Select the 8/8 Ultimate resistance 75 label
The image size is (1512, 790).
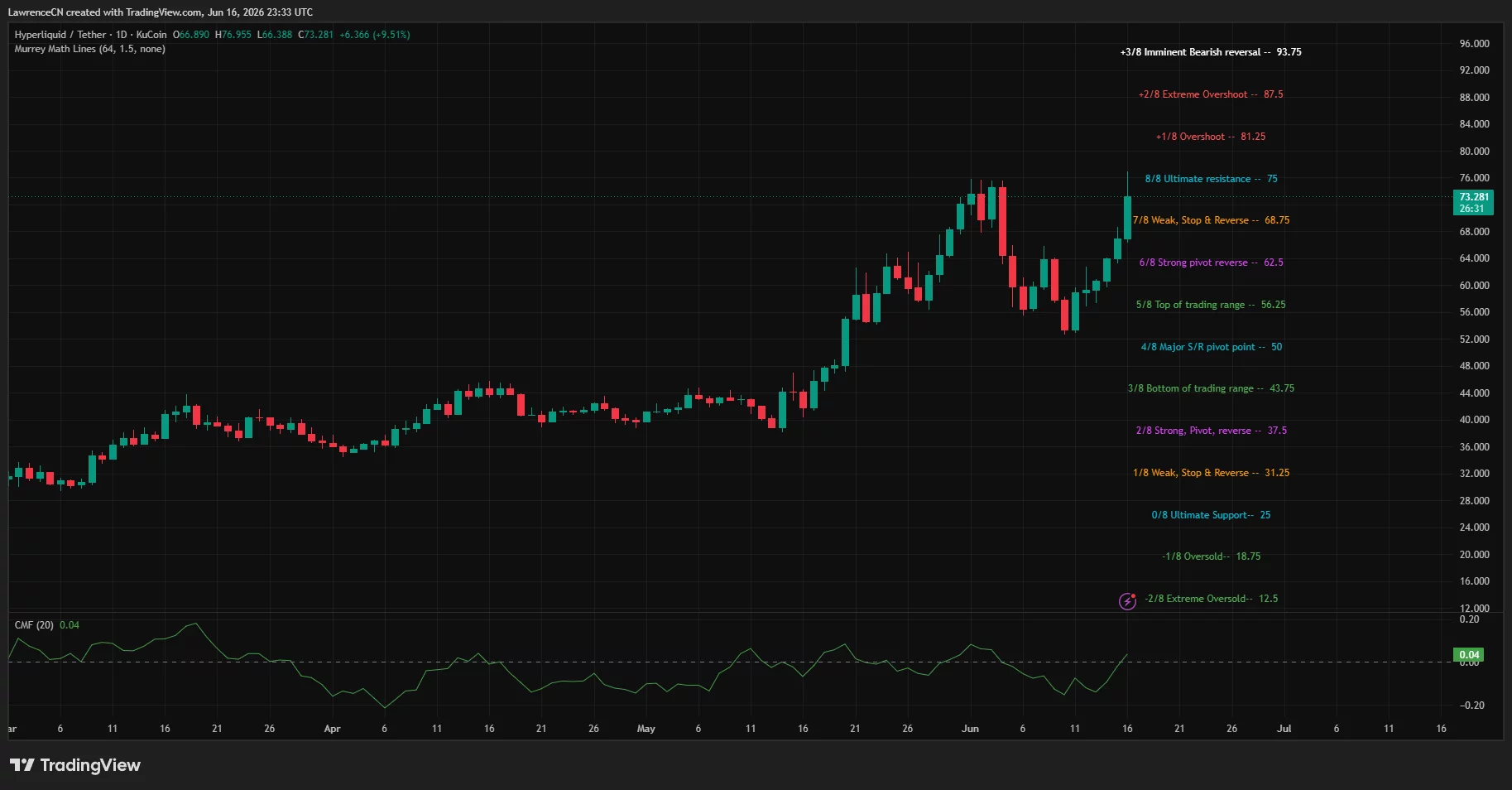(1211, 179)
